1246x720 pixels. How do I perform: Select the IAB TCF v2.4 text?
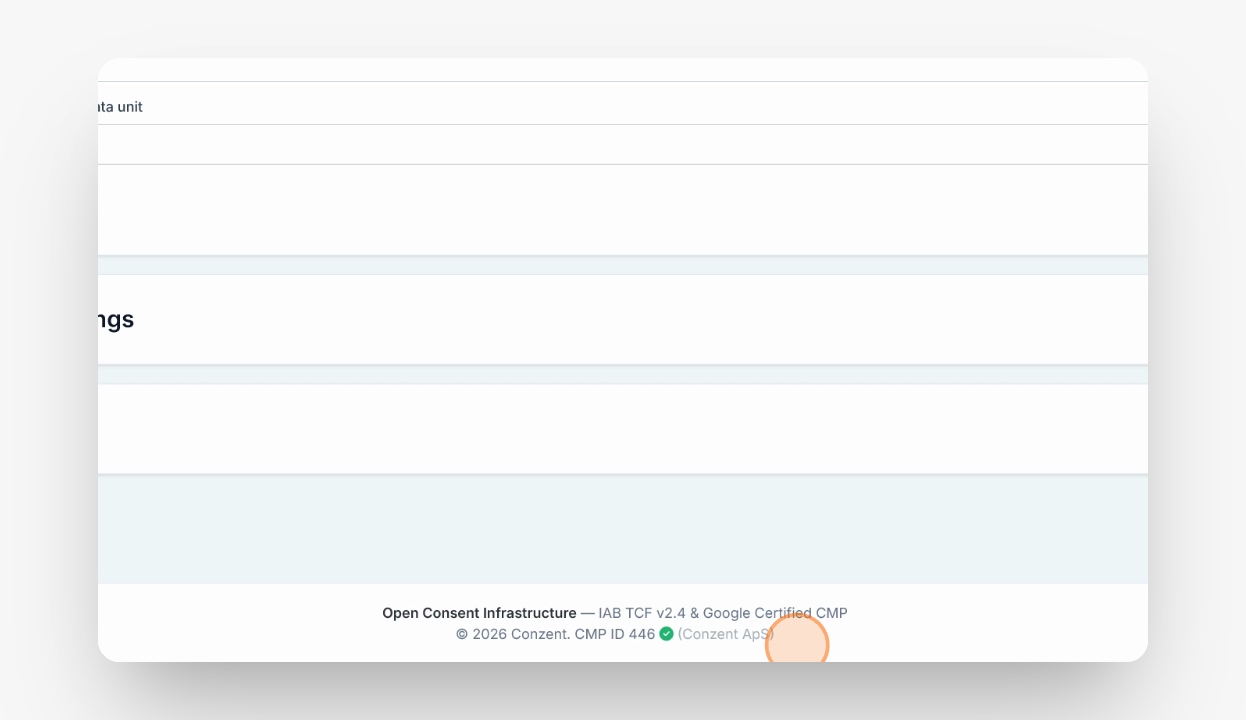coord(642,613)
